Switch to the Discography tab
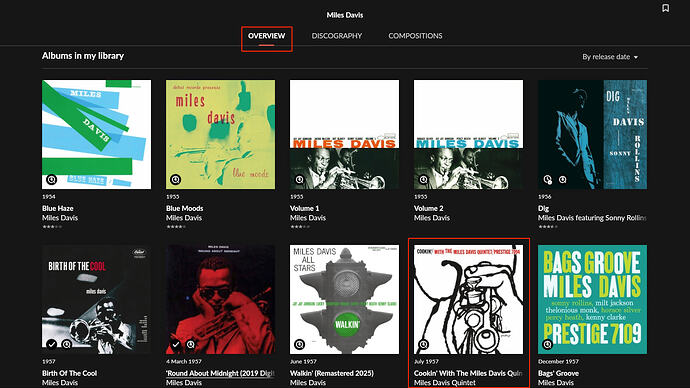The image size is (690, 388). [337, 36]
